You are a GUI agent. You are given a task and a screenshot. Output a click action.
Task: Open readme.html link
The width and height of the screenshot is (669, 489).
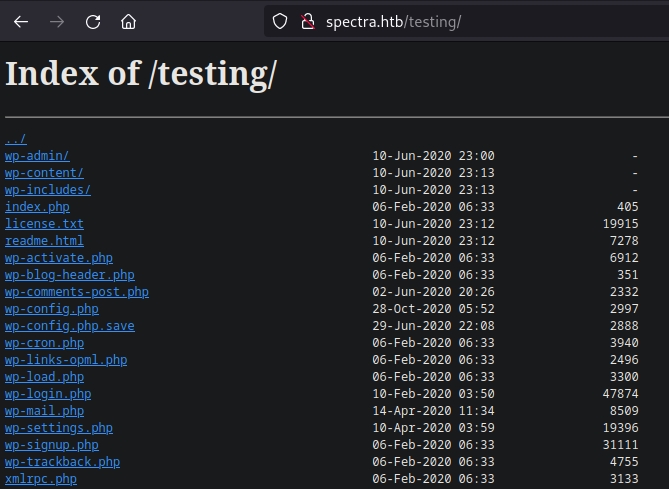click(x=44, y=241)
